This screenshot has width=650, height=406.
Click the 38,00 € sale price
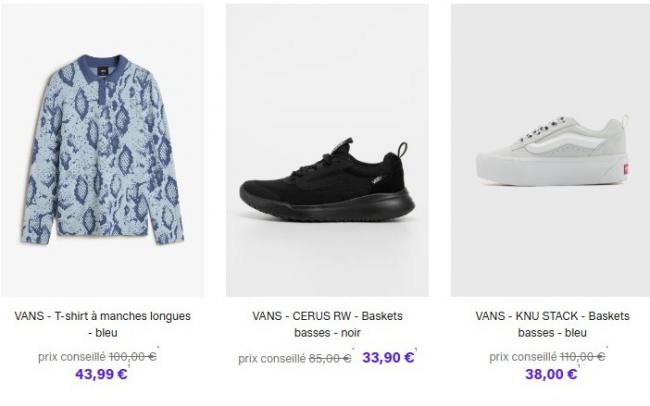coord(551,374)
